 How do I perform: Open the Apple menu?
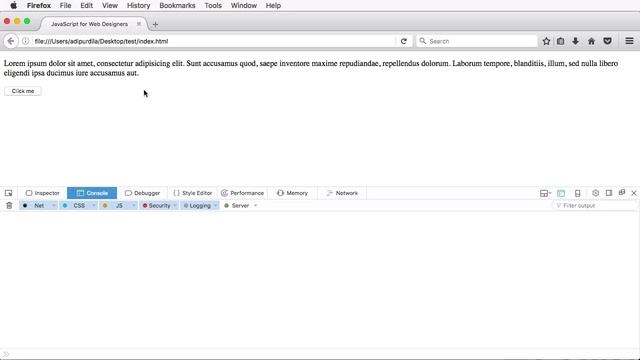click(x=13, y=6)
